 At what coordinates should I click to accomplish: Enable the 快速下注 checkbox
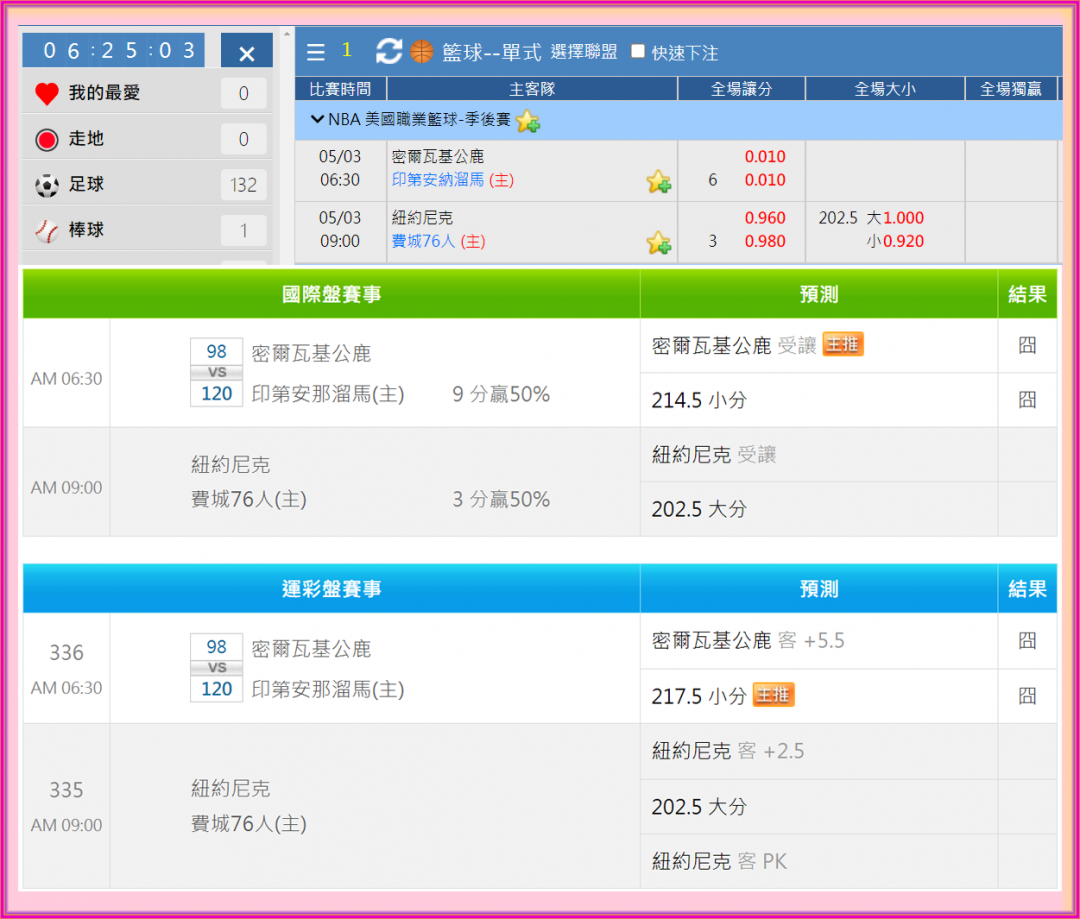[x=638, y=51]
